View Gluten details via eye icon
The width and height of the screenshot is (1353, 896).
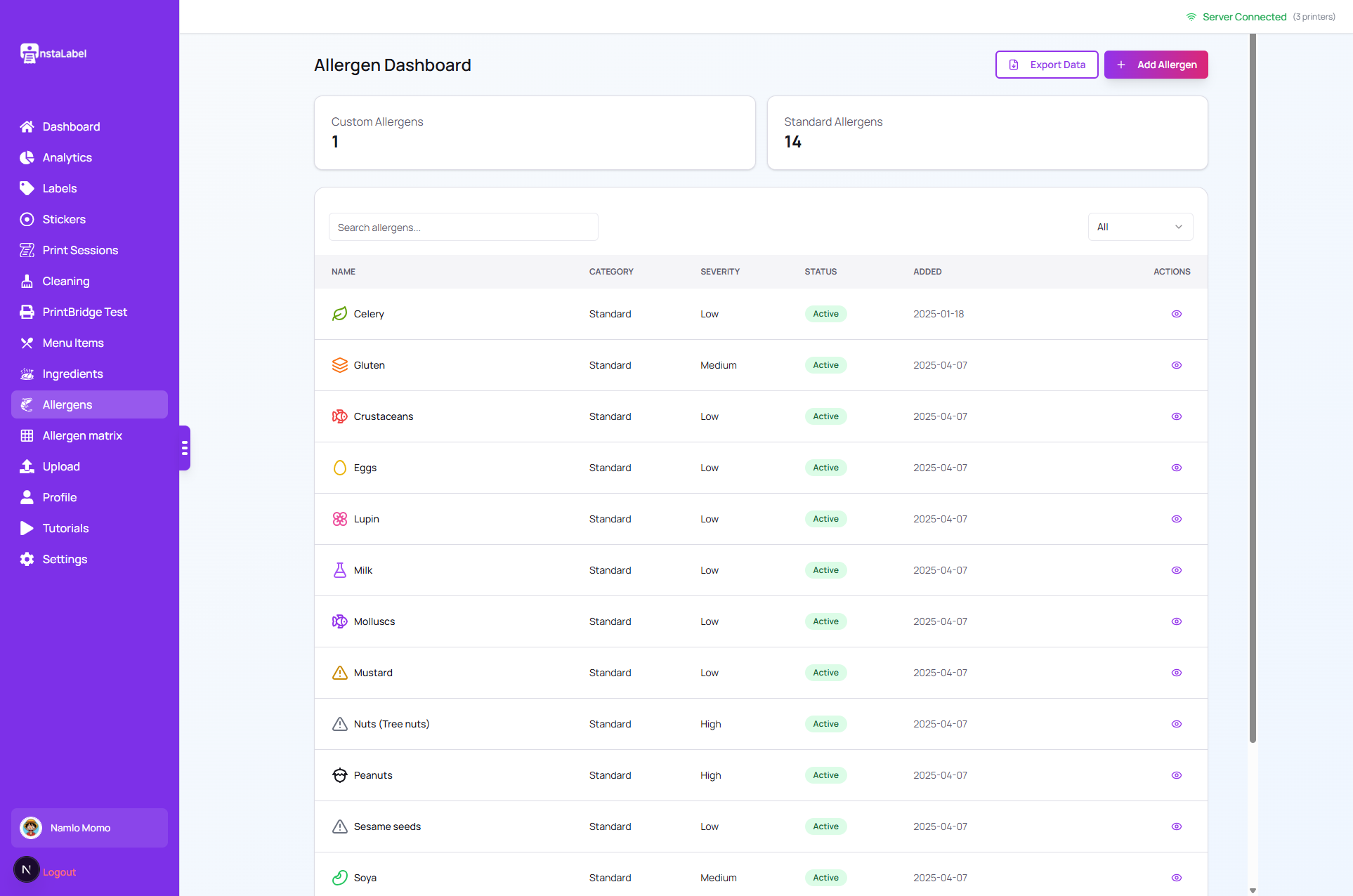(x=1177, y=365)
